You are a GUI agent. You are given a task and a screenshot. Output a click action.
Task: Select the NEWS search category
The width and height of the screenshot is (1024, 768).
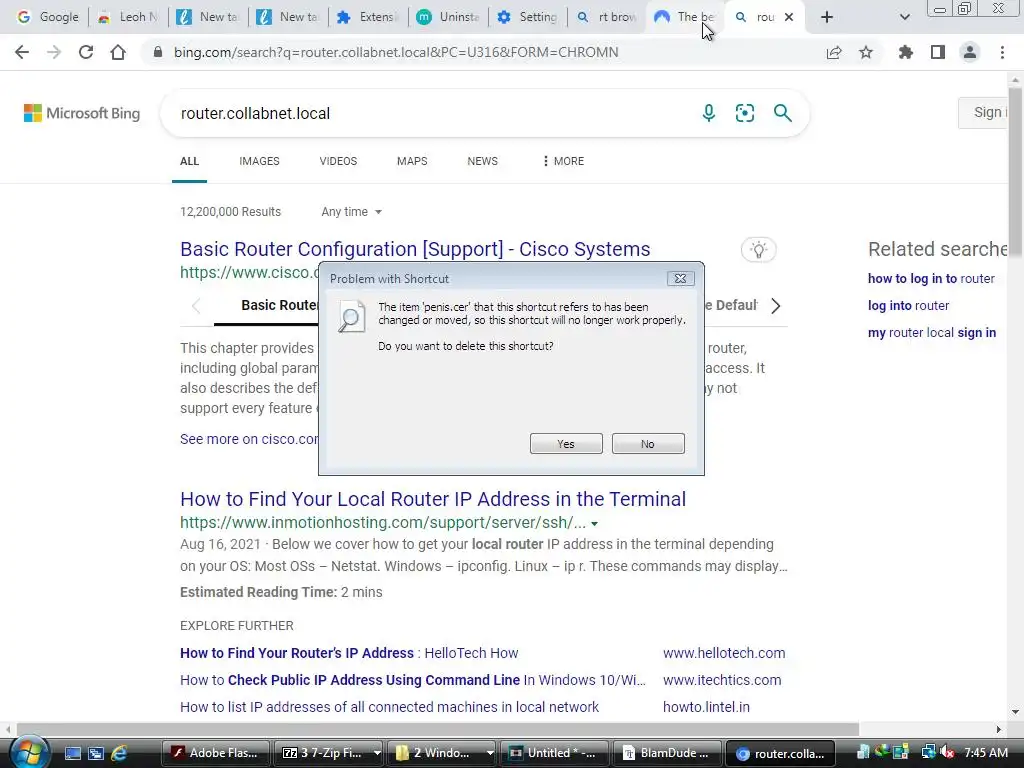coord(483,161)
